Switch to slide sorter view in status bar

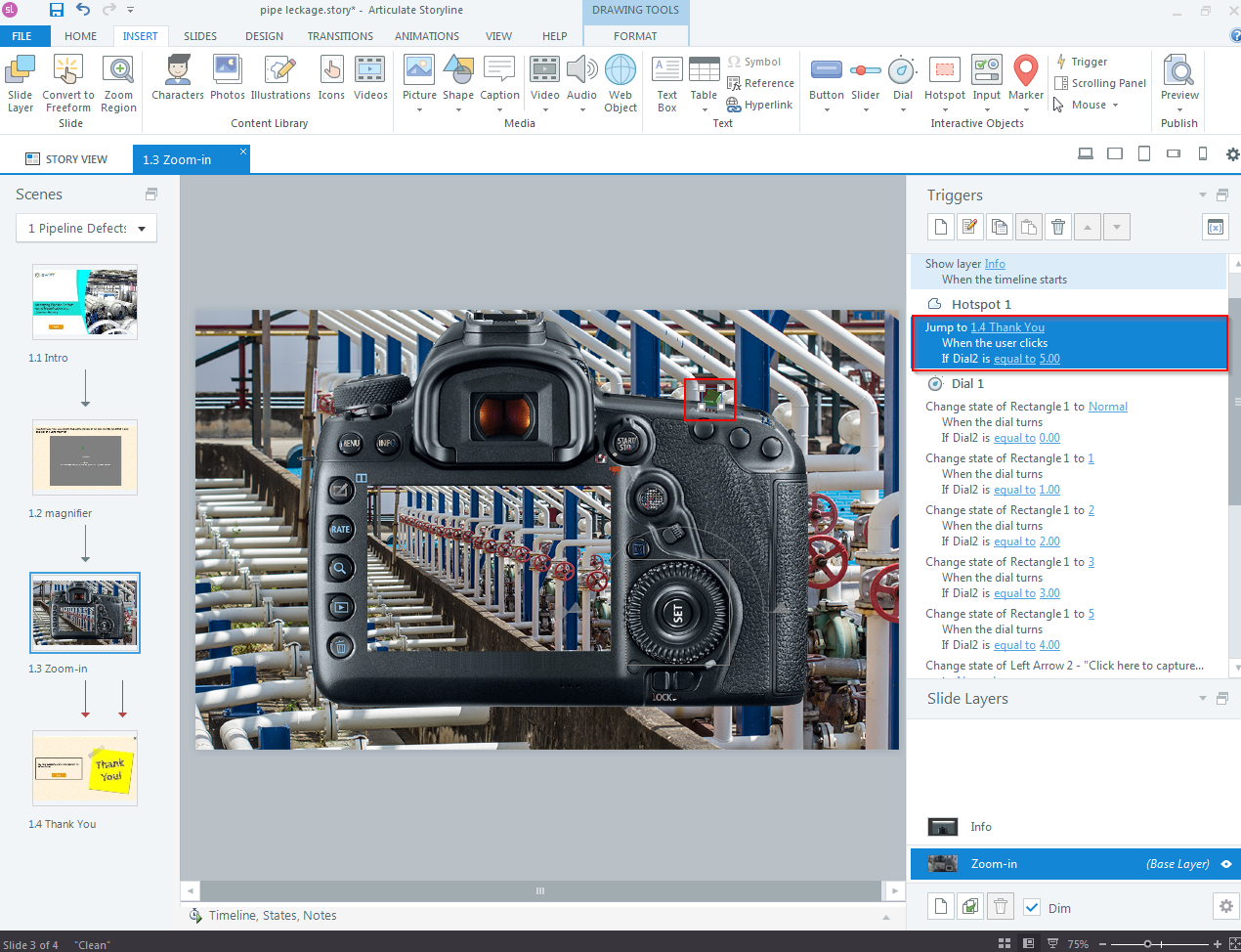[1004, 944]
